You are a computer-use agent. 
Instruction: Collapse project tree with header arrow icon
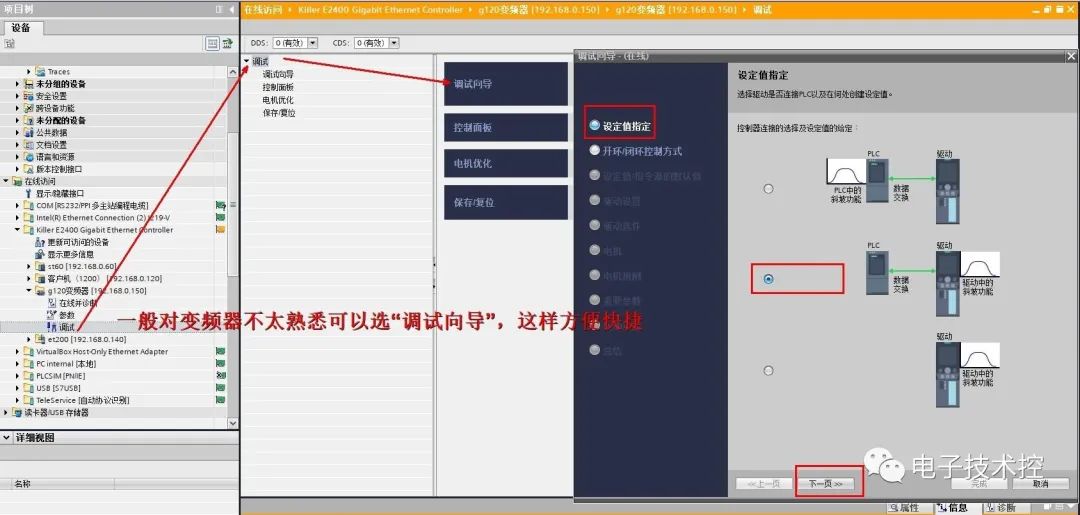[231, 9]
